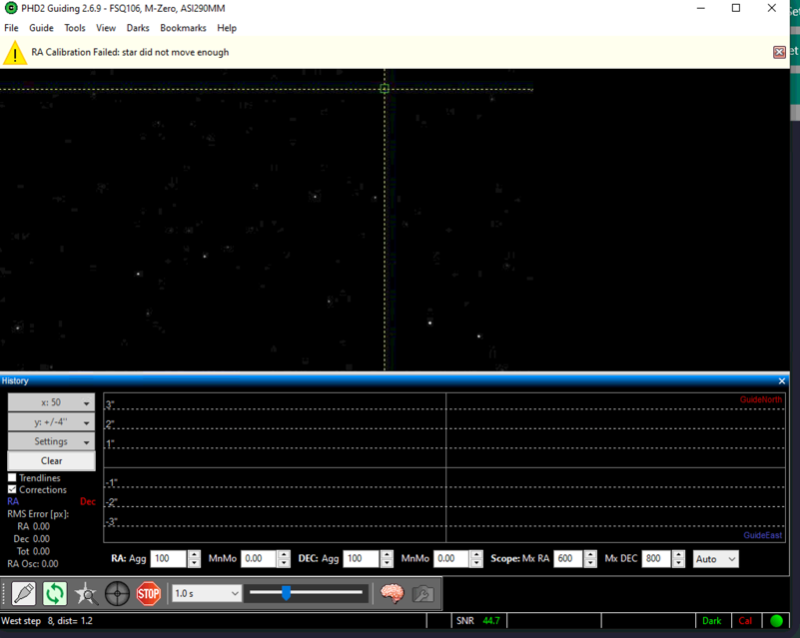Increase DEC MnMo with stepper up arrow
800x638 pixels.
[477, 555]
